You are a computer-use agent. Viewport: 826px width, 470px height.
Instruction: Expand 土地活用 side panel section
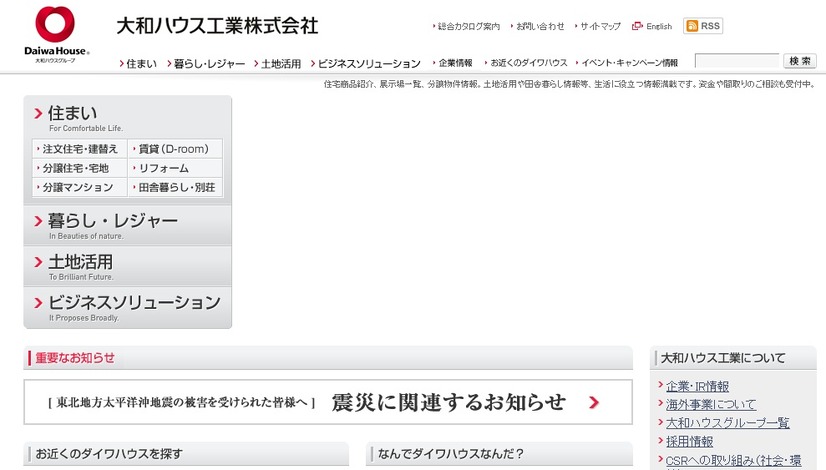127,267
